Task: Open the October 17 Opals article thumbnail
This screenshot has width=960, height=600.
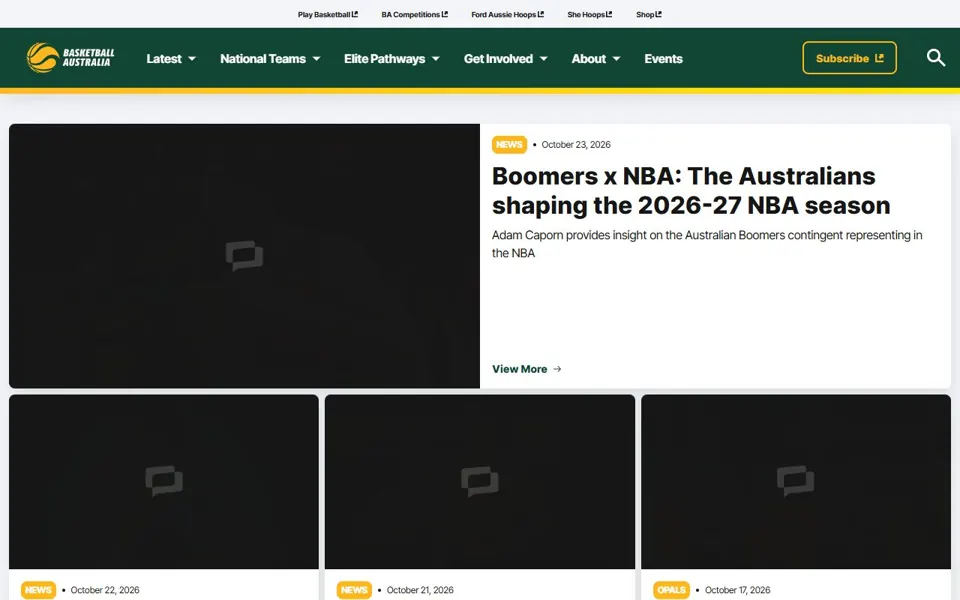Action: (796, 482)
